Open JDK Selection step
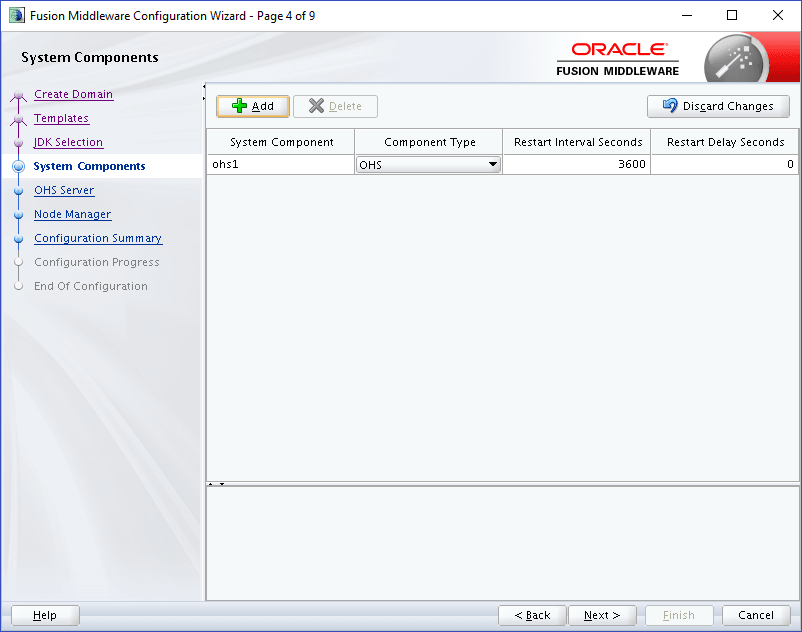This screenshot has width=802, height=632. pos(69,142)
